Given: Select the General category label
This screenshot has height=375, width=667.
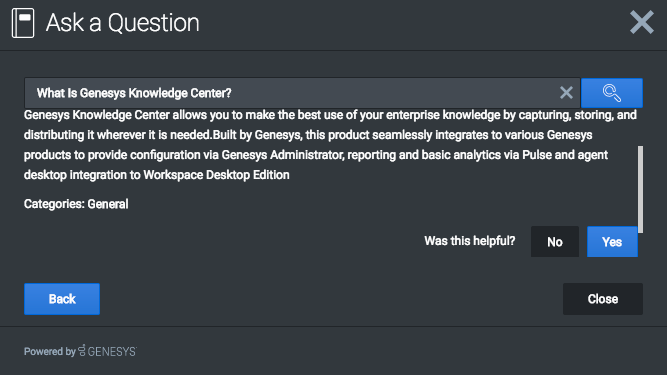Looking at the screenshot, I should pyautogui.click(x=108, y=204).
